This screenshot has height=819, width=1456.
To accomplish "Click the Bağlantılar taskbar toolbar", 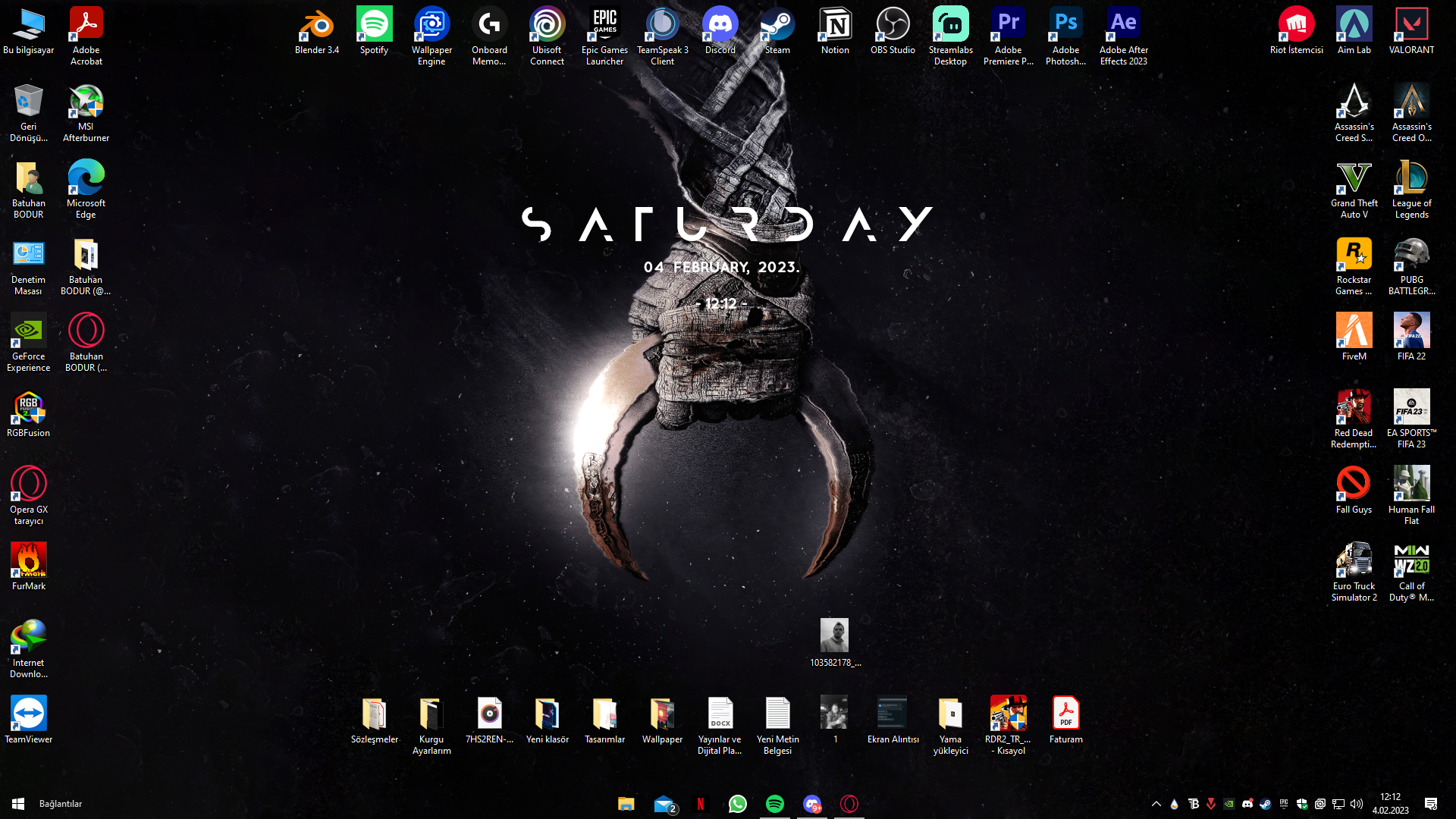I will [x=61, y=804].
